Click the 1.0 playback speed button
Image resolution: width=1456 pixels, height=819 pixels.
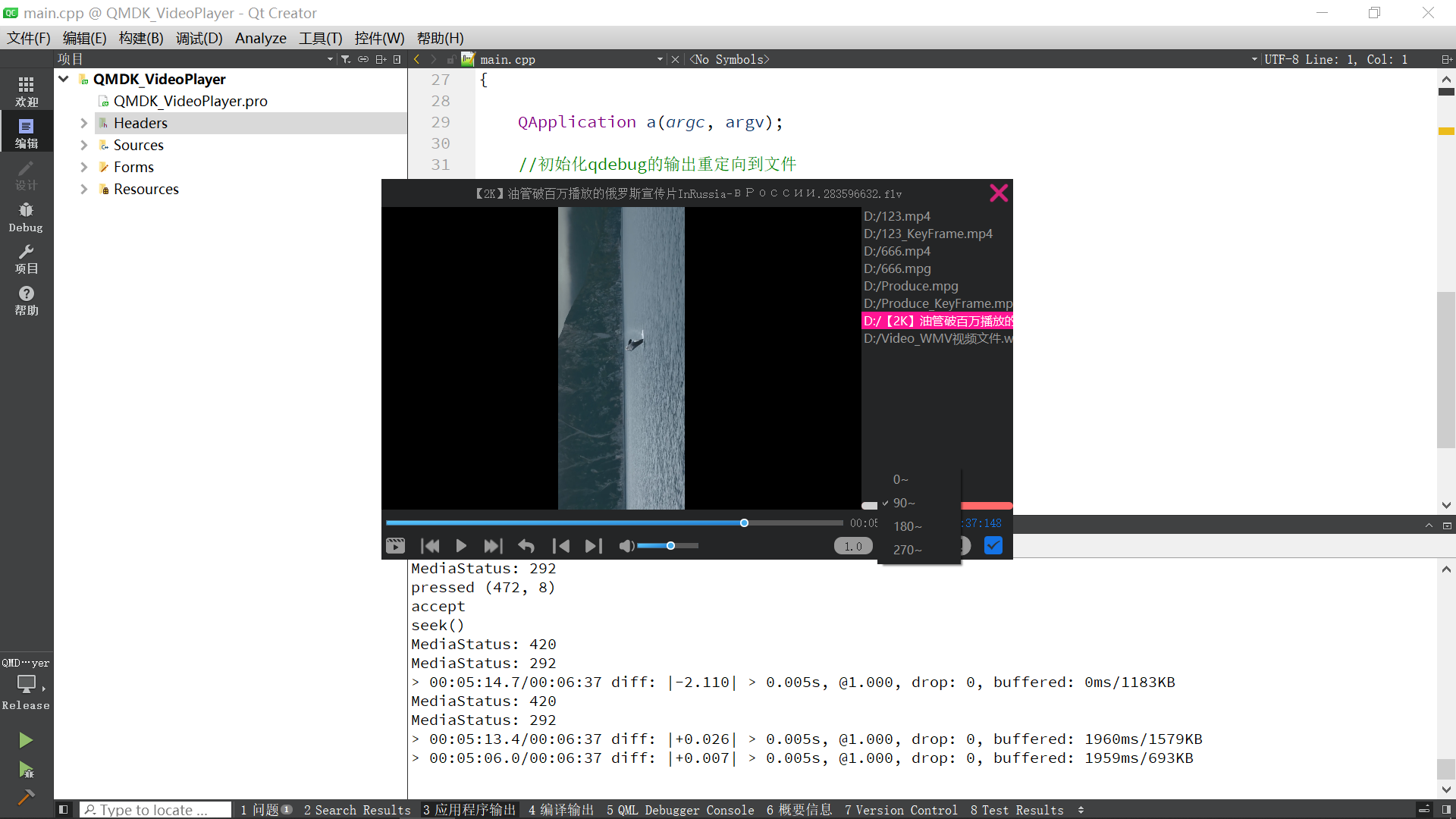coord(853,546)
